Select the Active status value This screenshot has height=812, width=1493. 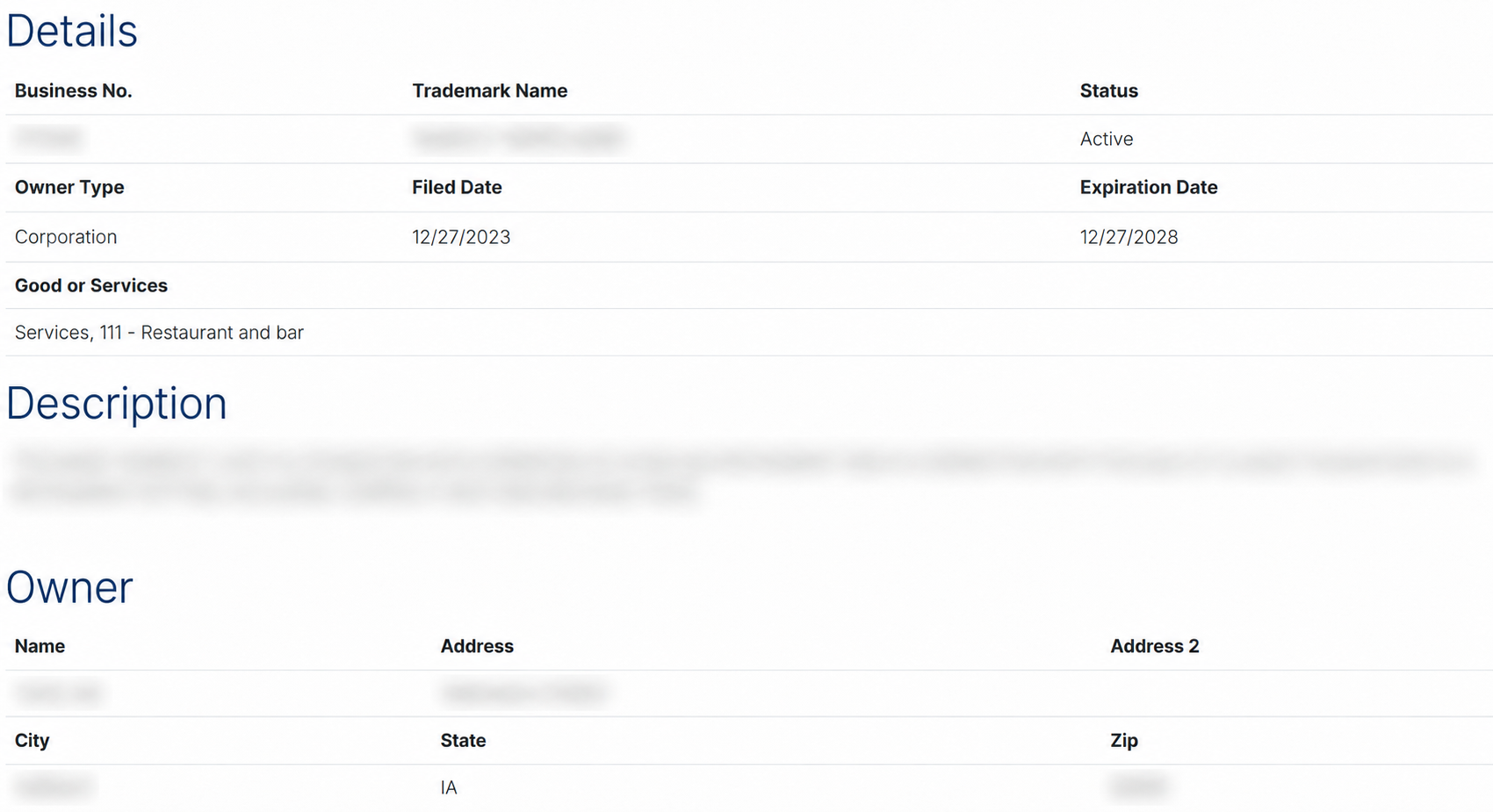click(1106, 140)
